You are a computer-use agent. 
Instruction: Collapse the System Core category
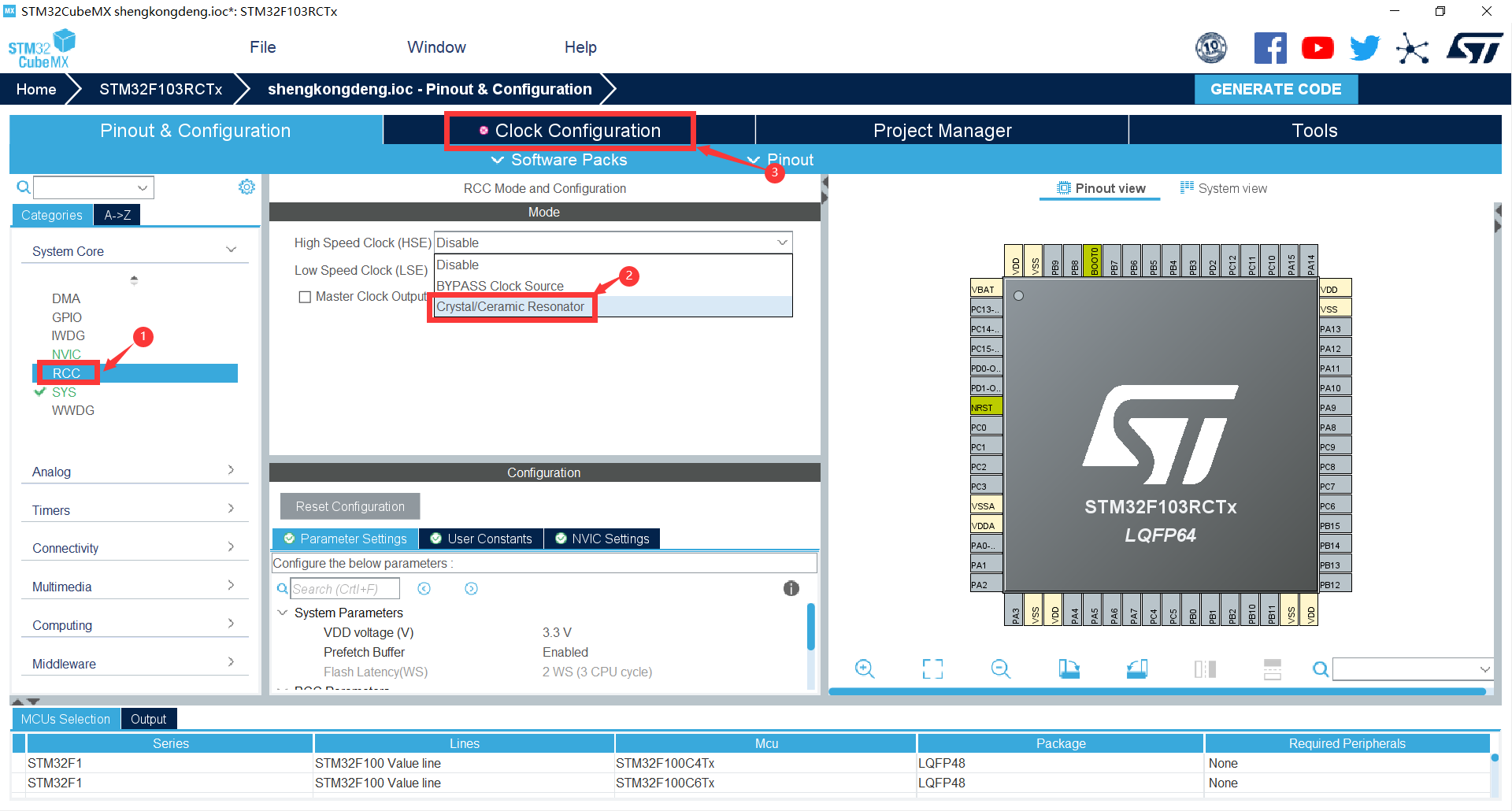231,249
